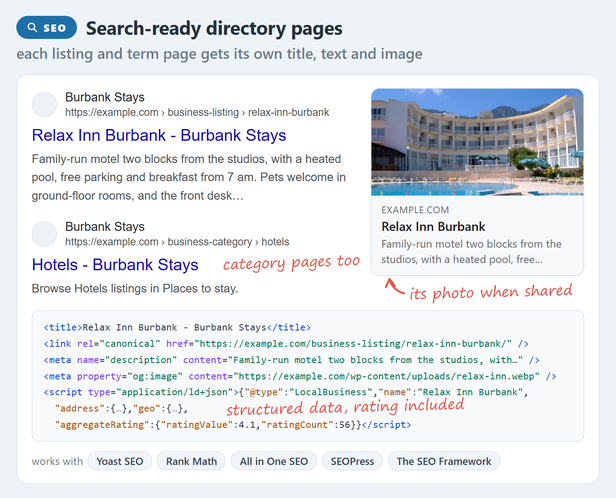Select the Rank Math chip
This screenshot has width=616, height=498.
(x=191, y=461)
